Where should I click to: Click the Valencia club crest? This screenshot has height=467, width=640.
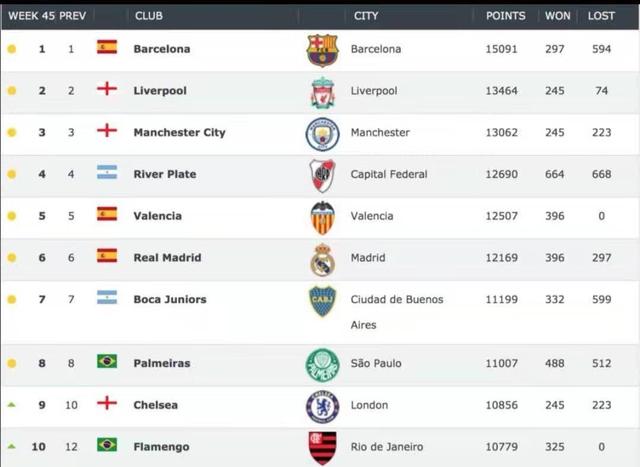322,217
